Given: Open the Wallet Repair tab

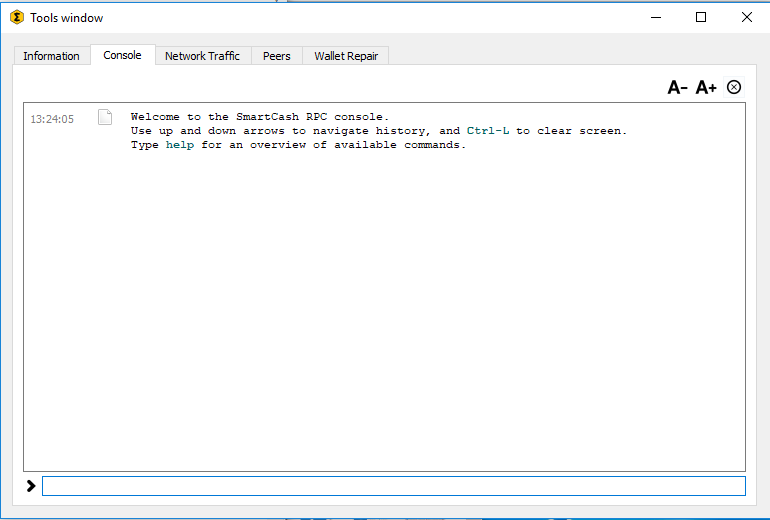Looking at the screenshot, I should 346,56.
